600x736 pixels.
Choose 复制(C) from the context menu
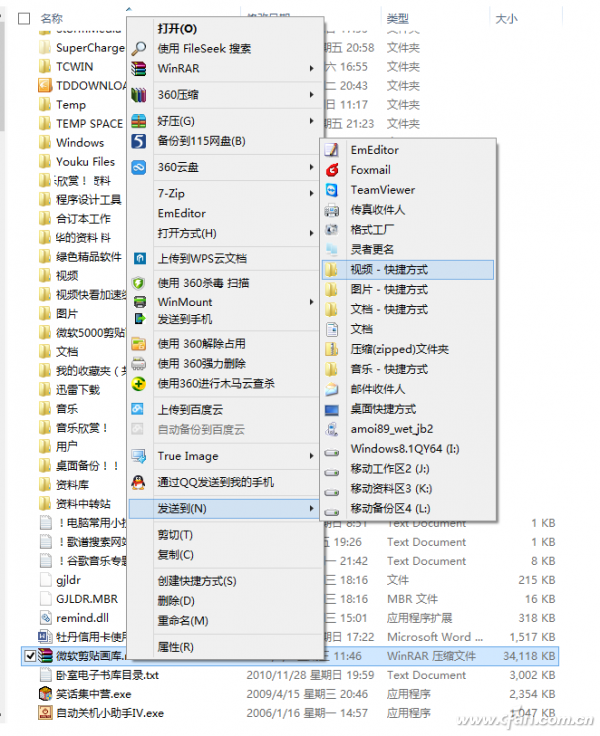(226, 555)
